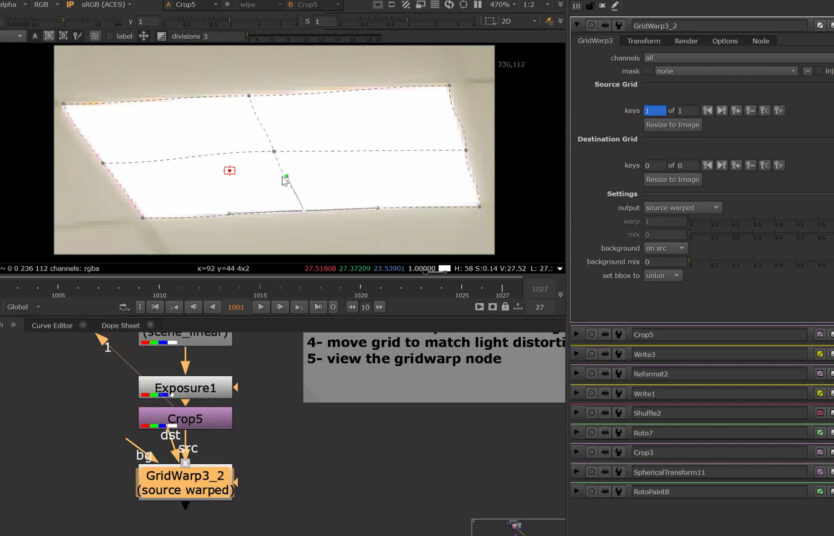Toggle the inject checkbox beside mask

[820, 71]
